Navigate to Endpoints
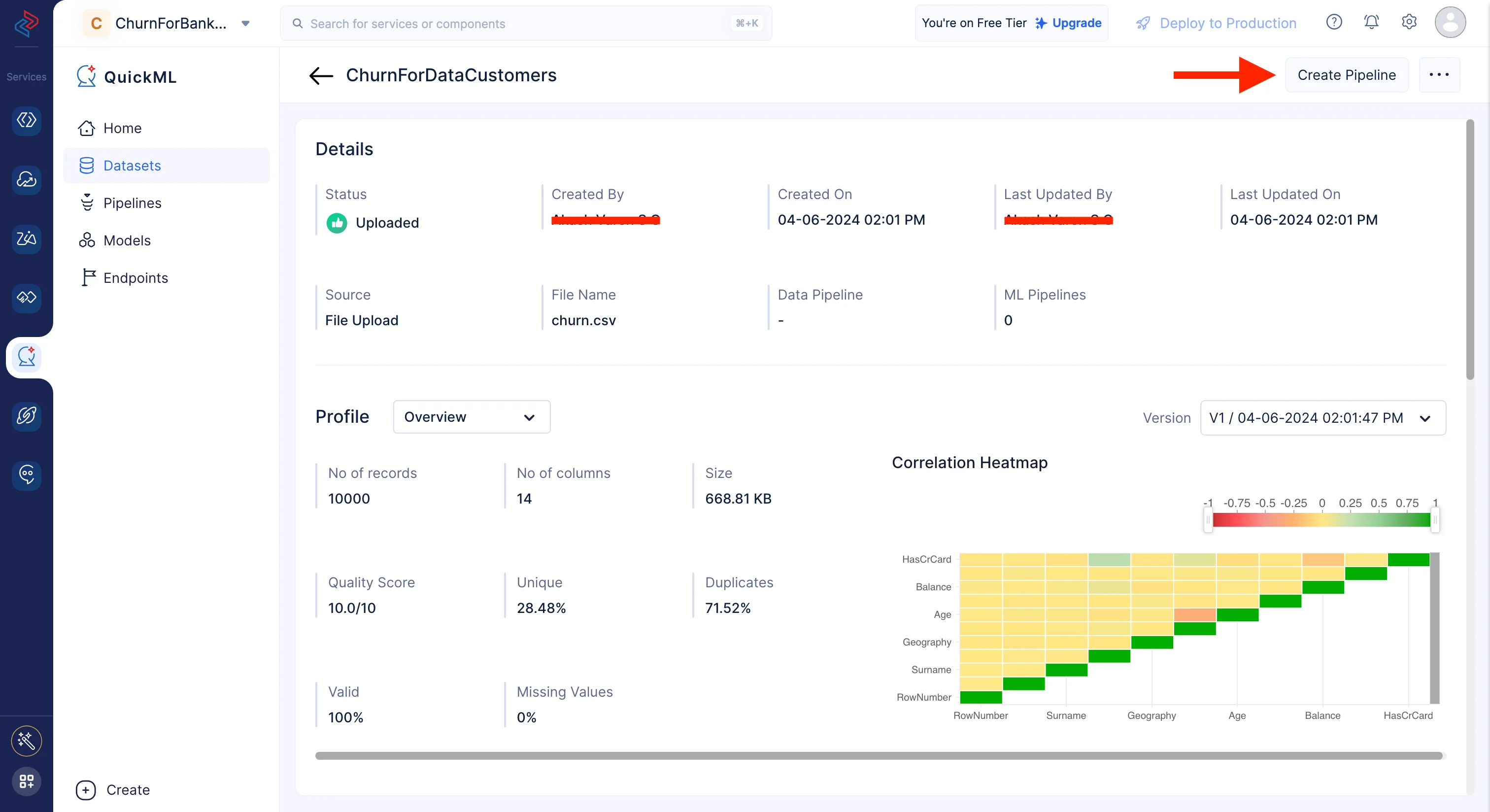Image resolution: width=1490 pixels, height=812 pixels. 135,278
